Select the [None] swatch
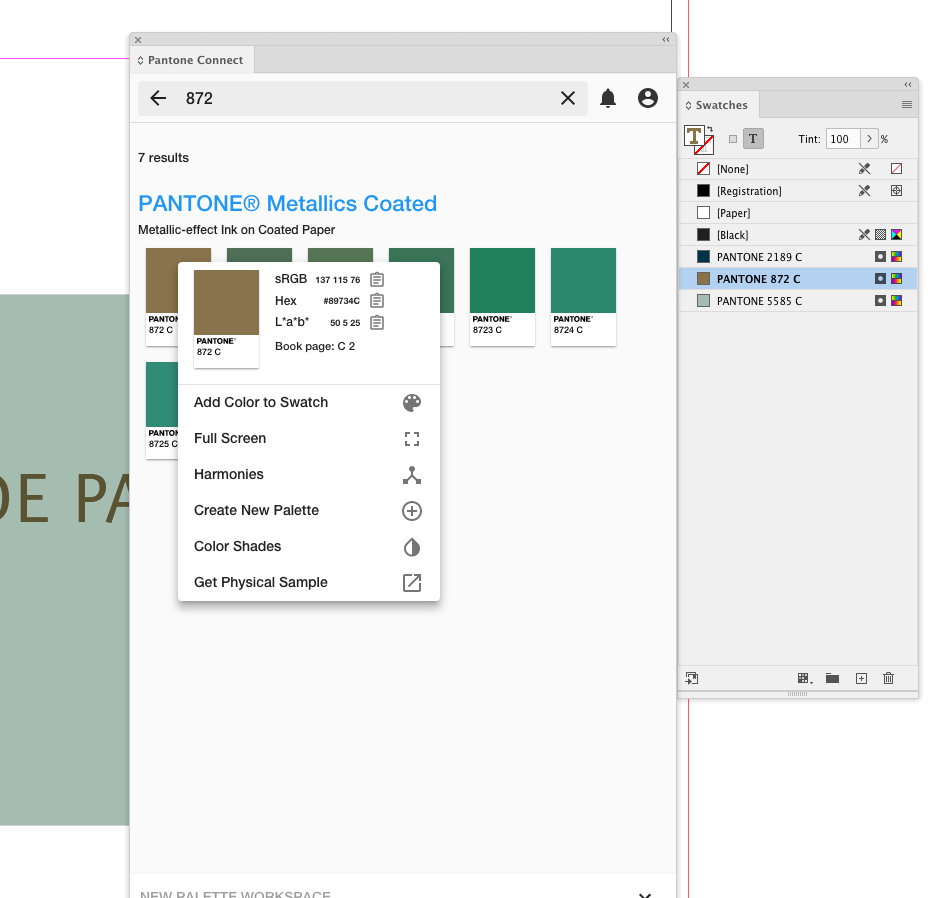This screenshot has width=939, height=898. (x=798, y=169)
